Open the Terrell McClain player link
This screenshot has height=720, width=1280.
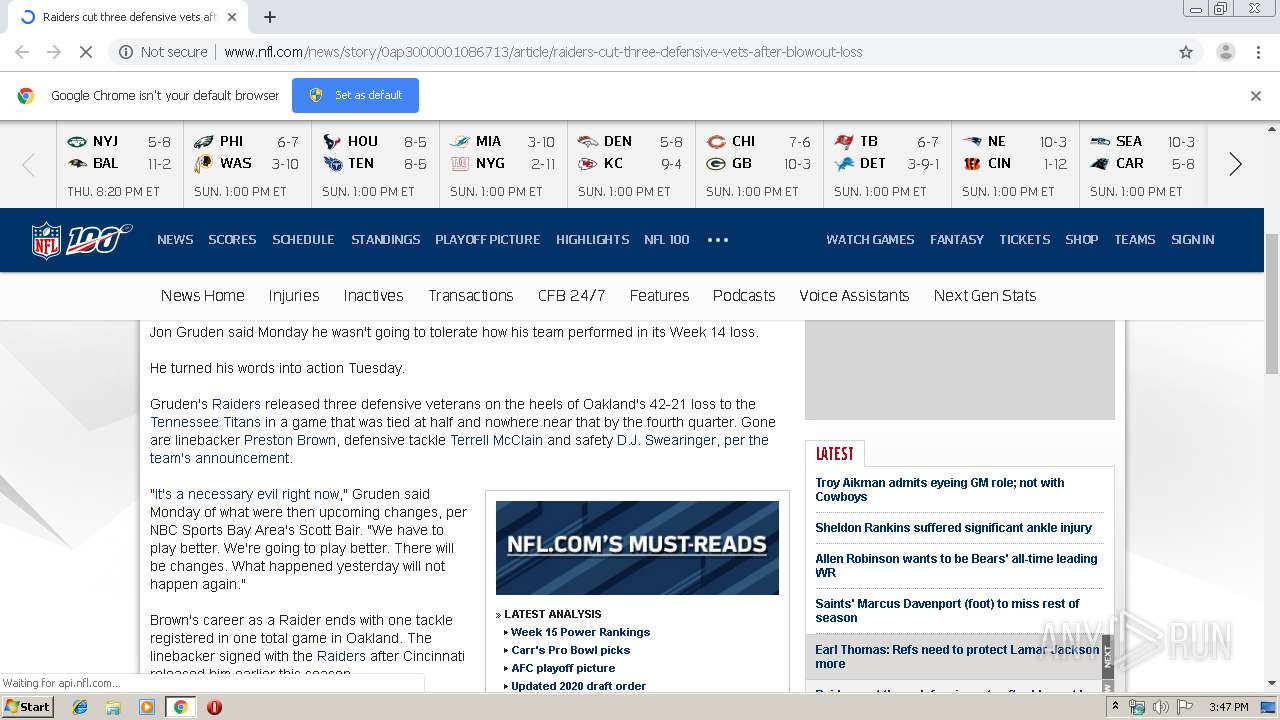(x=496, y=440)
